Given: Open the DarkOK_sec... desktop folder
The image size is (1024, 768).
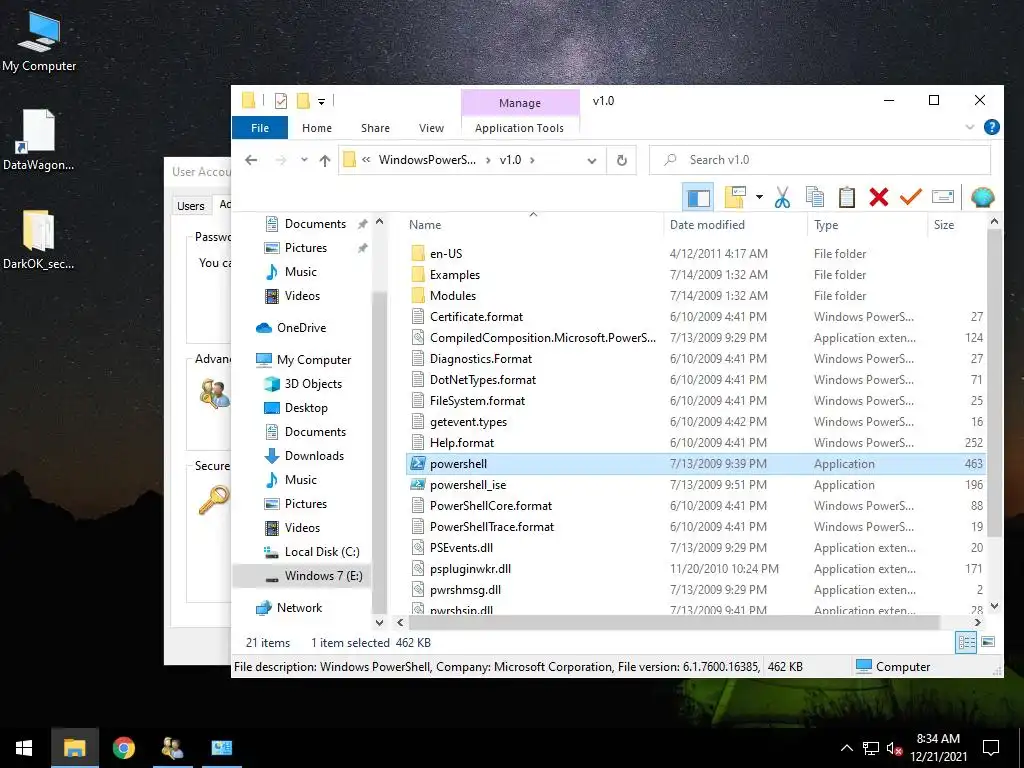Looking at the screenshot, I should [x=39, y=240].
